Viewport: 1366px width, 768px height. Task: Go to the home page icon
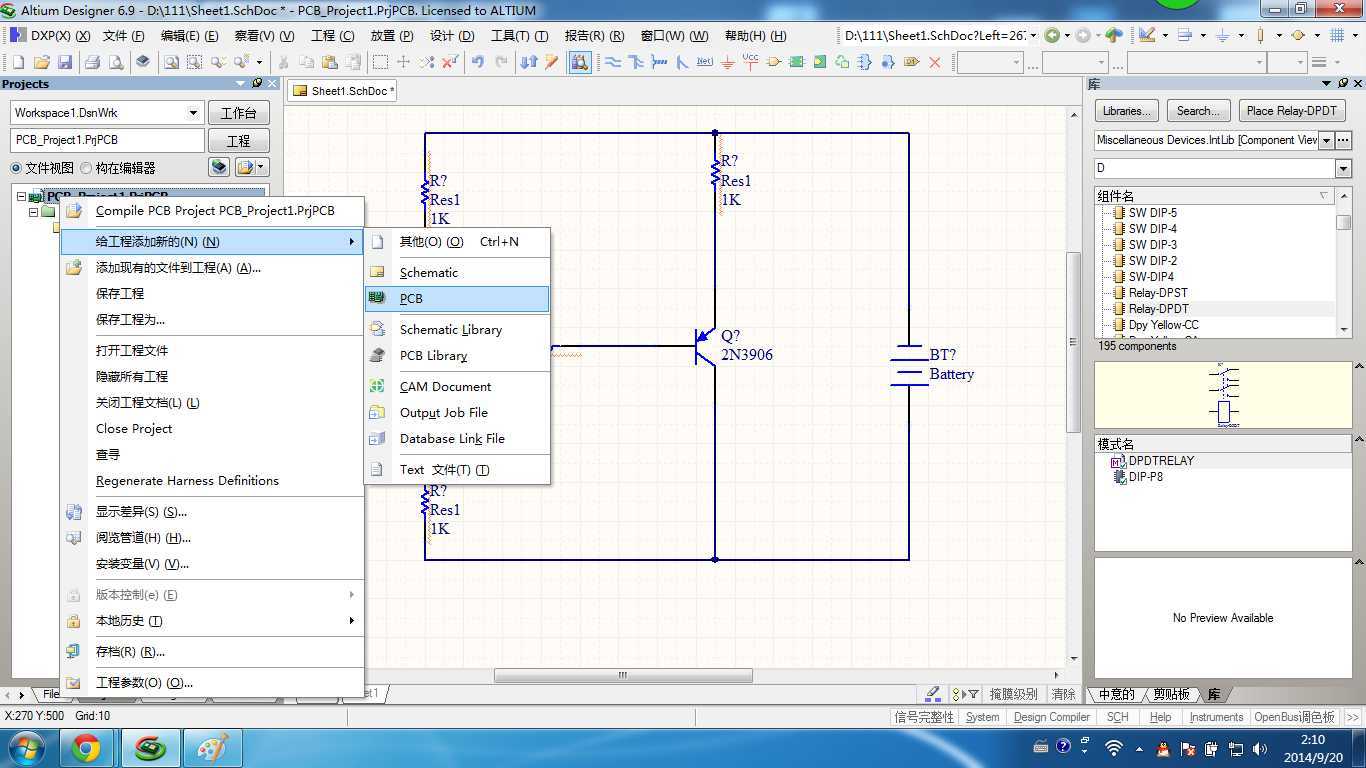1114,35
